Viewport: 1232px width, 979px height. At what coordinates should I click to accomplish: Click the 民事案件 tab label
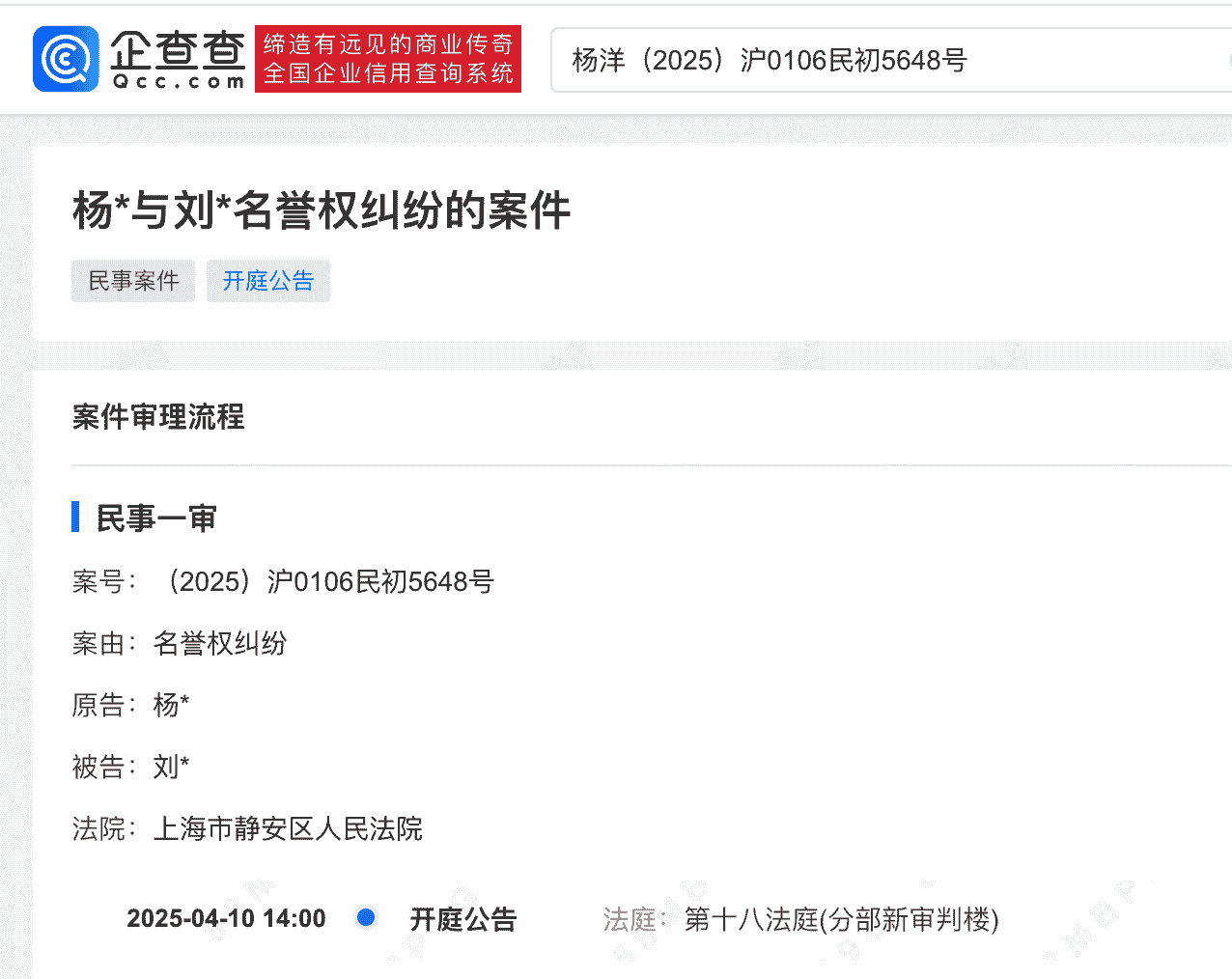(x=133, y=281)
